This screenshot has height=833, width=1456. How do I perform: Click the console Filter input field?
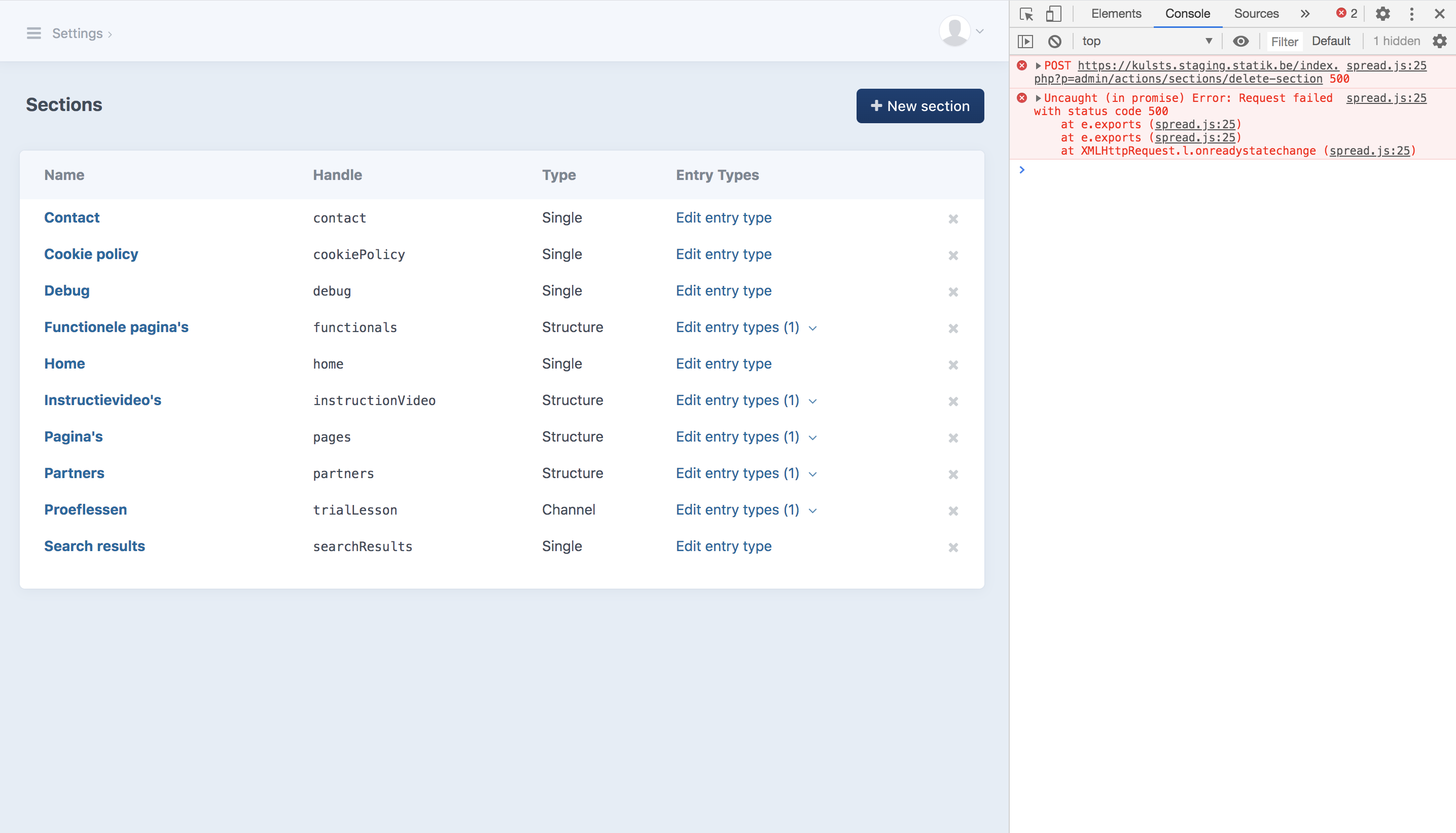point(1285,41)
